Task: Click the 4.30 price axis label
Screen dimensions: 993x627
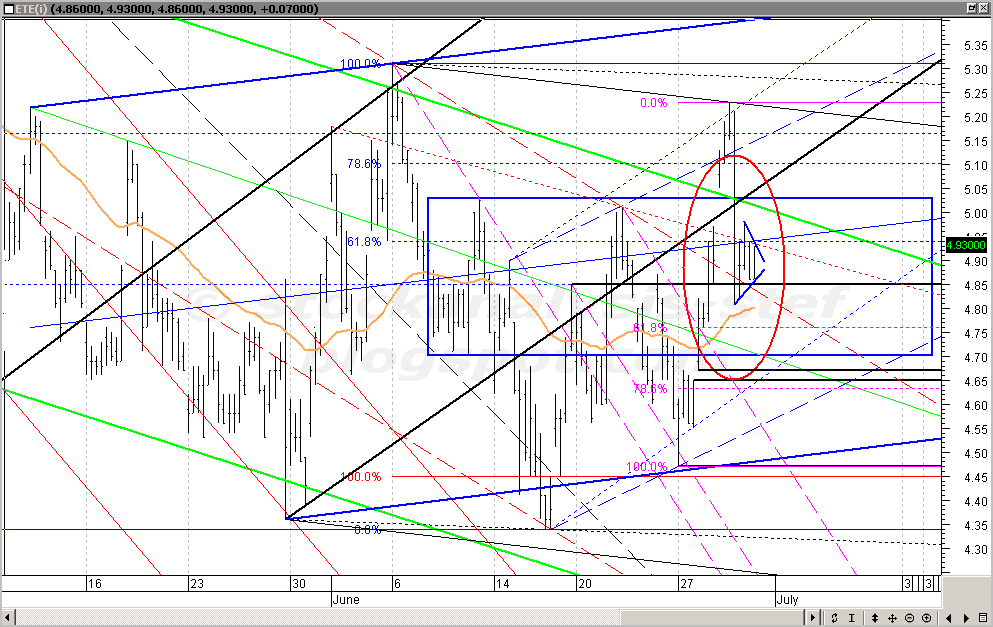Action: point(975,550)
